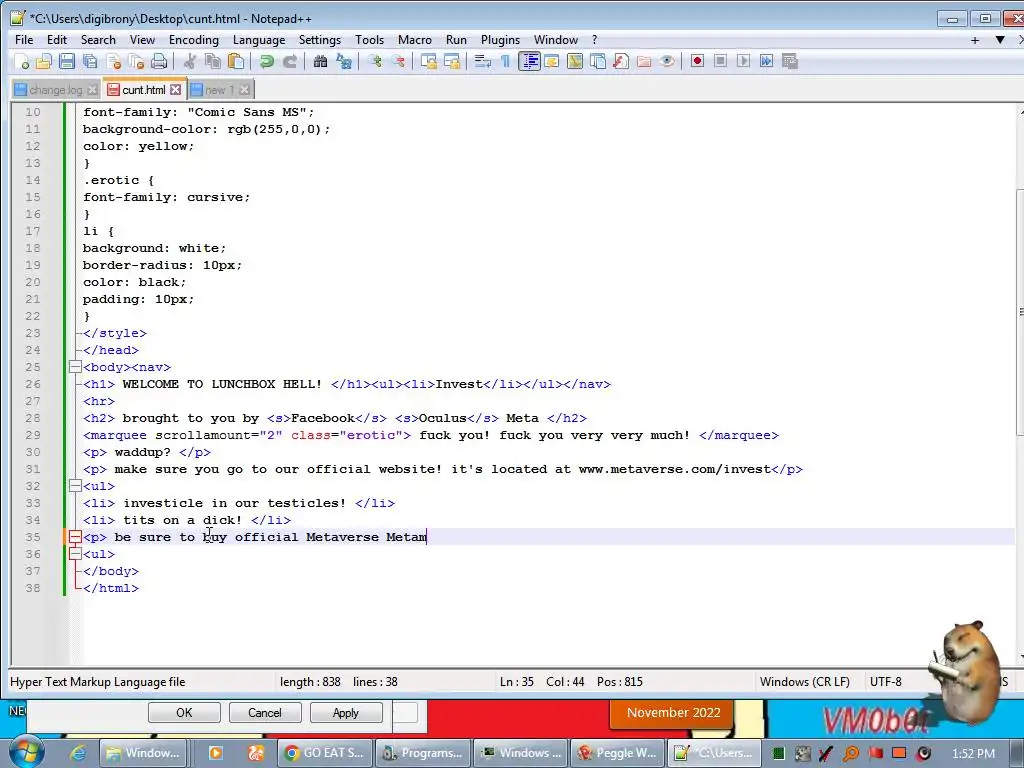Close the change.log tab
Image resolution: width=1024 pixels, height=768 pixels.
coord(92,90)
